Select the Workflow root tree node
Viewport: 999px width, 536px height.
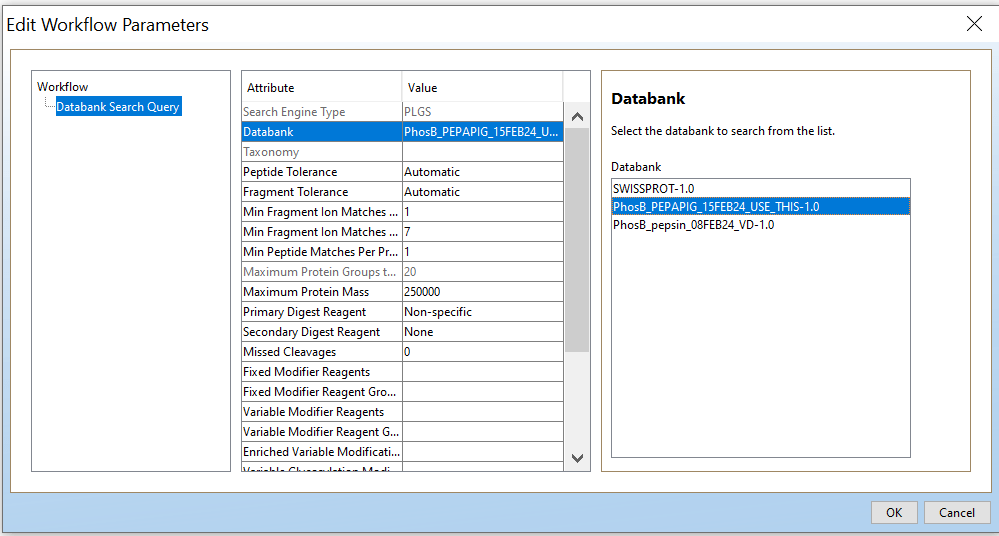pos(63,87)
